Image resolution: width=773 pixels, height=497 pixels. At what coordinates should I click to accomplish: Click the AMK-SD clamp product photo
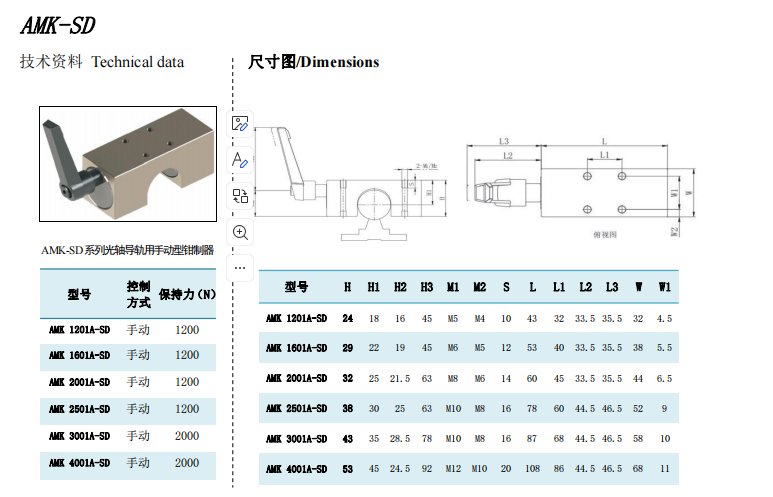coord(128,164)
